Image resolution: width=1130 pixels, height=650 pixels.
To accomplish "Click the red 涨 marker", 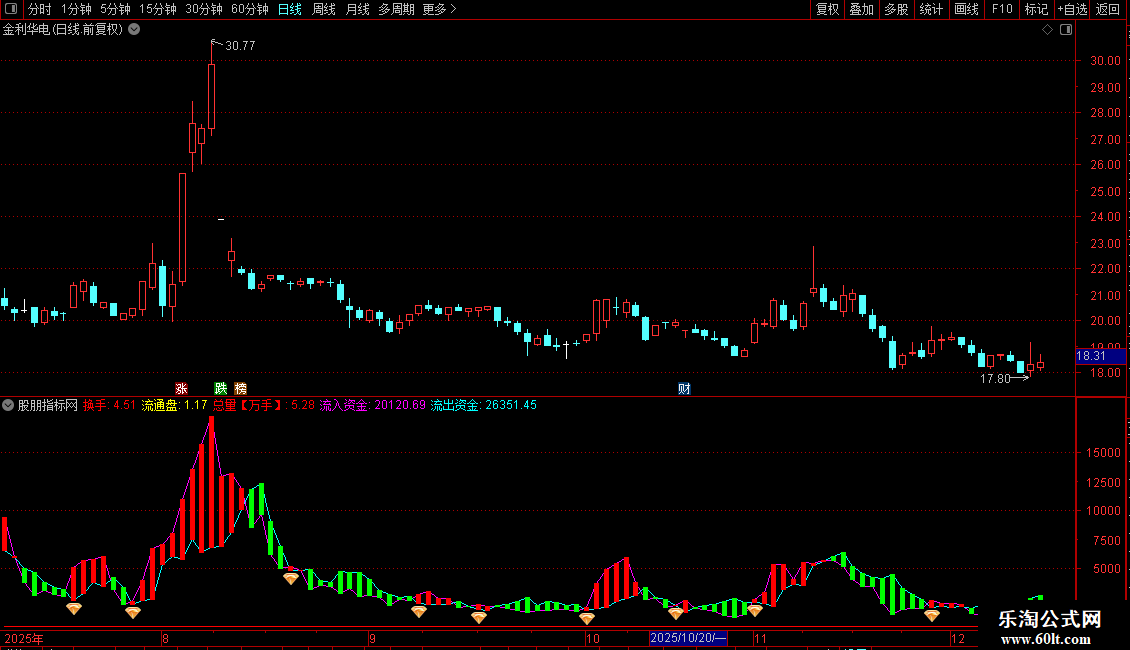I will coord(182,388).
